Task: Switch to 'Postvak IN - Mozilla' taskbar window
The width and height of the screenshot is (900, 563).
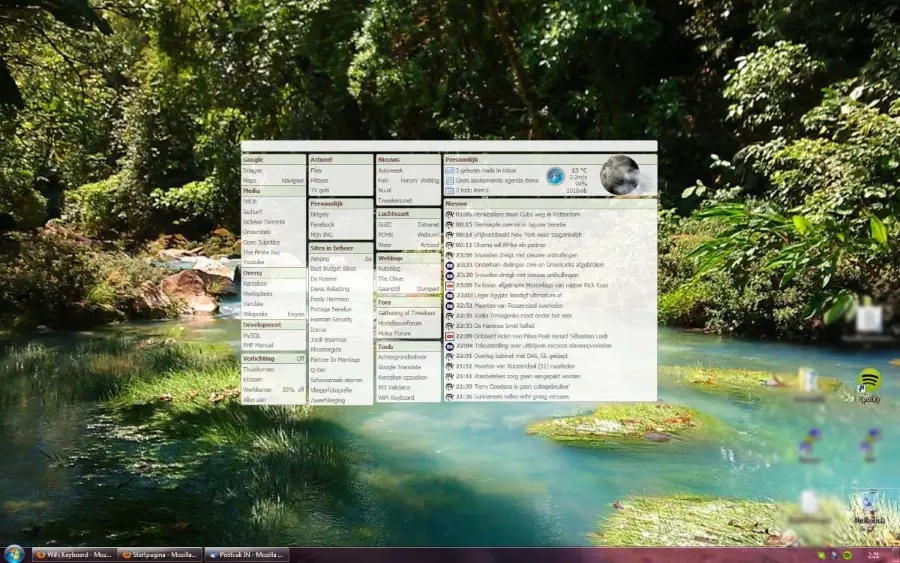Action: point(247,555)
